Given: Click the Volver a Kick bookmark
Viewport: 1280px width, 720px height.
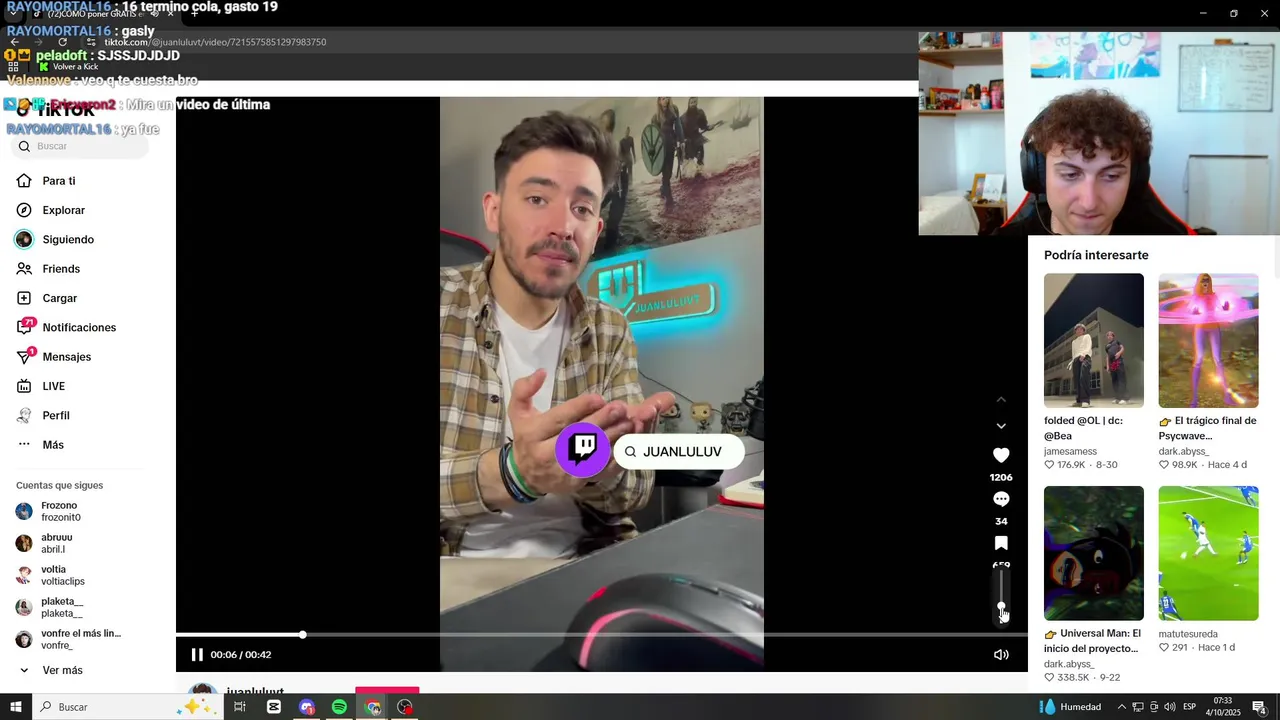Looking at the screenshot, I should tap(68, 66).
